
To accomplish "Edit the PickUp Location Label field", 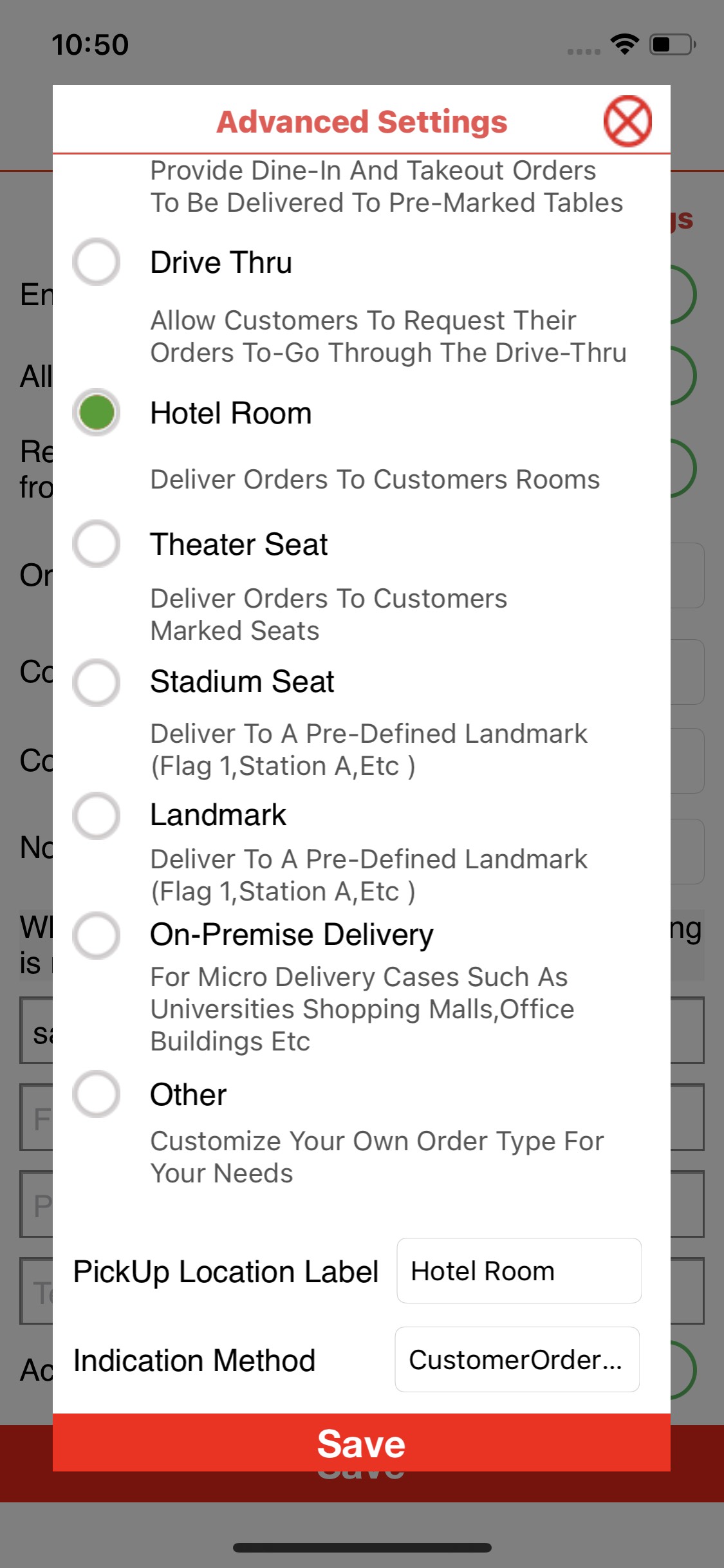I will [x=519, y=1271].
